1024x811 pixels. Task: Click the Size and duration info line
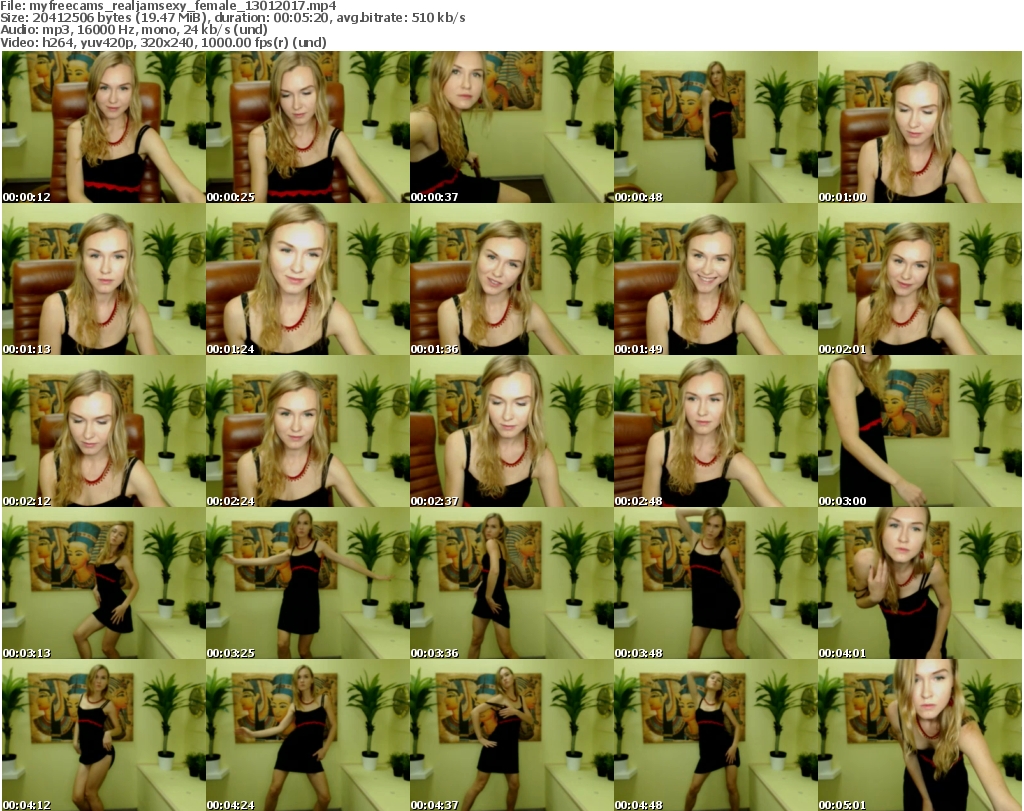233,18
